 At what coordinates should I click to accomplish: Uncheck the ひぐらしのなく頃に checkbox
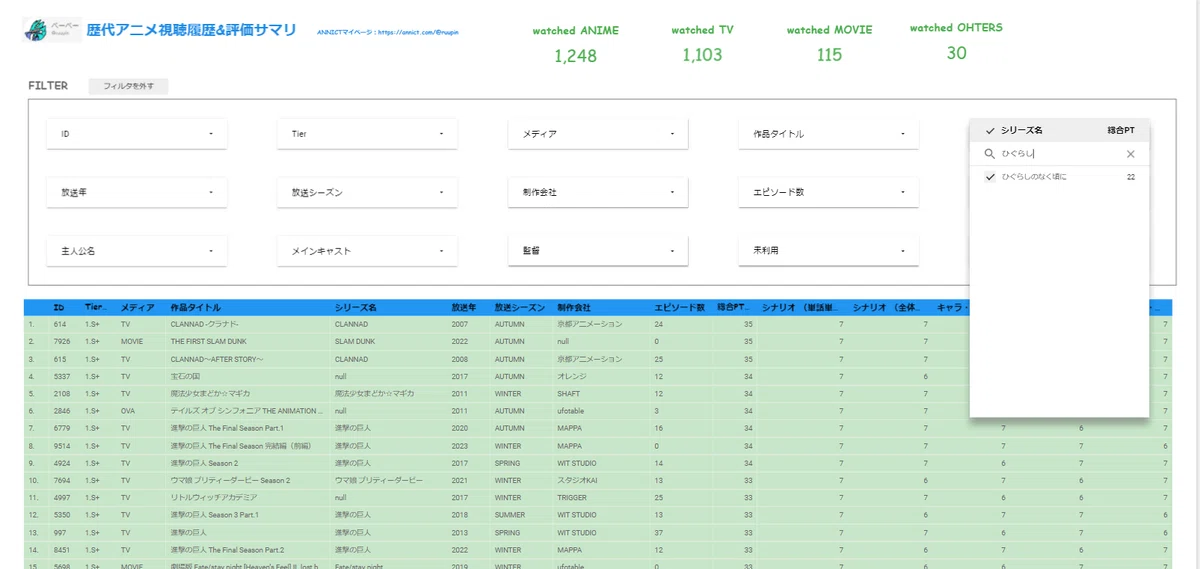[990, 176]
